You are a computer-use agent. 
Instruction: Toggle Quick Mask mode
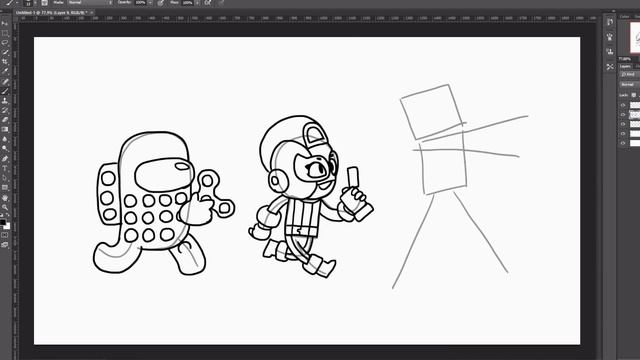5,236
